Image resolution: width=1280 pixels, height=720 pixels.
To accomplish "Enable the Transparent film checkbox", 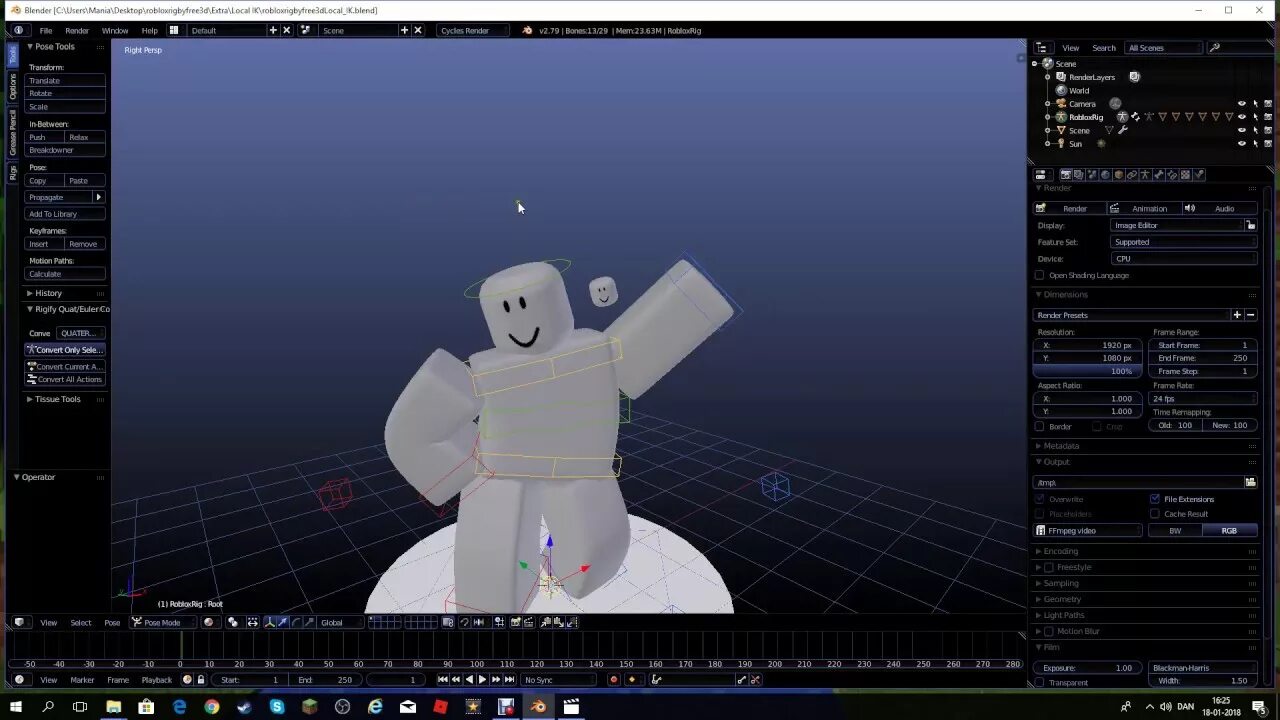I will [1040, 682].
